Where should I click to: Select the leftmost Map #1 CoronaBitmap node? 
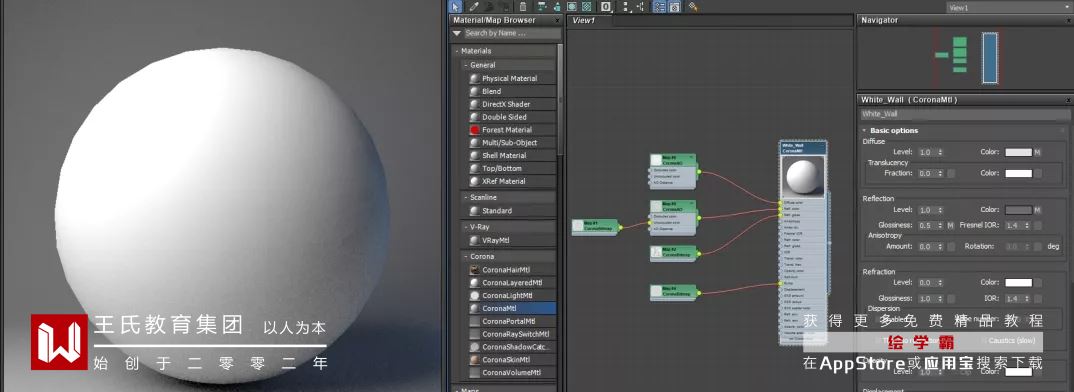click(595, 227)
